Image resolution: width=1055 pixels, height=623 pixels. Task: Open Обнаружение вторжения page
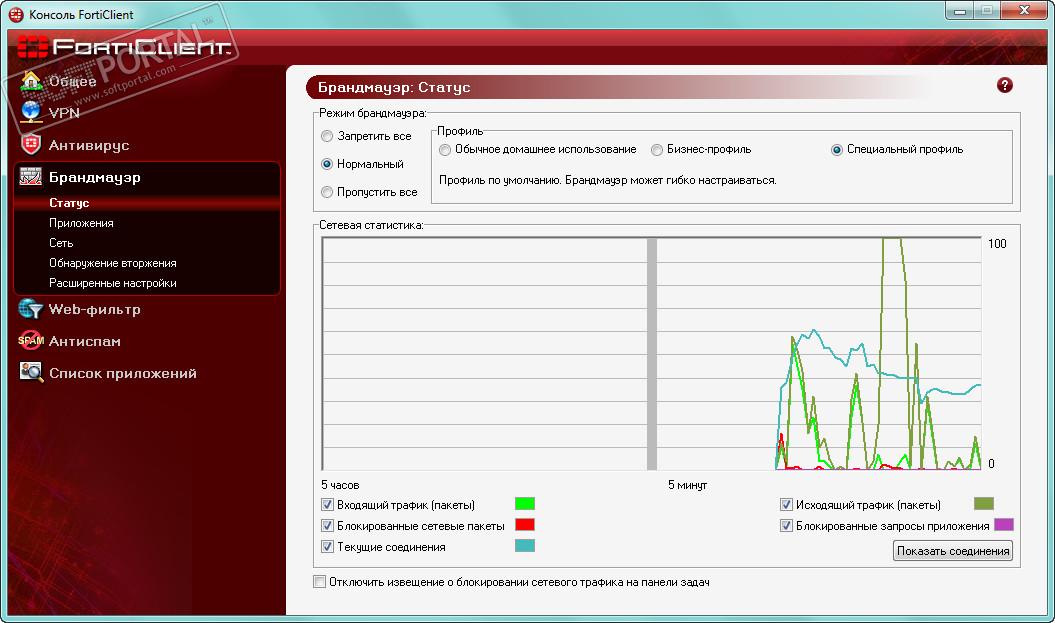point(112,263)
